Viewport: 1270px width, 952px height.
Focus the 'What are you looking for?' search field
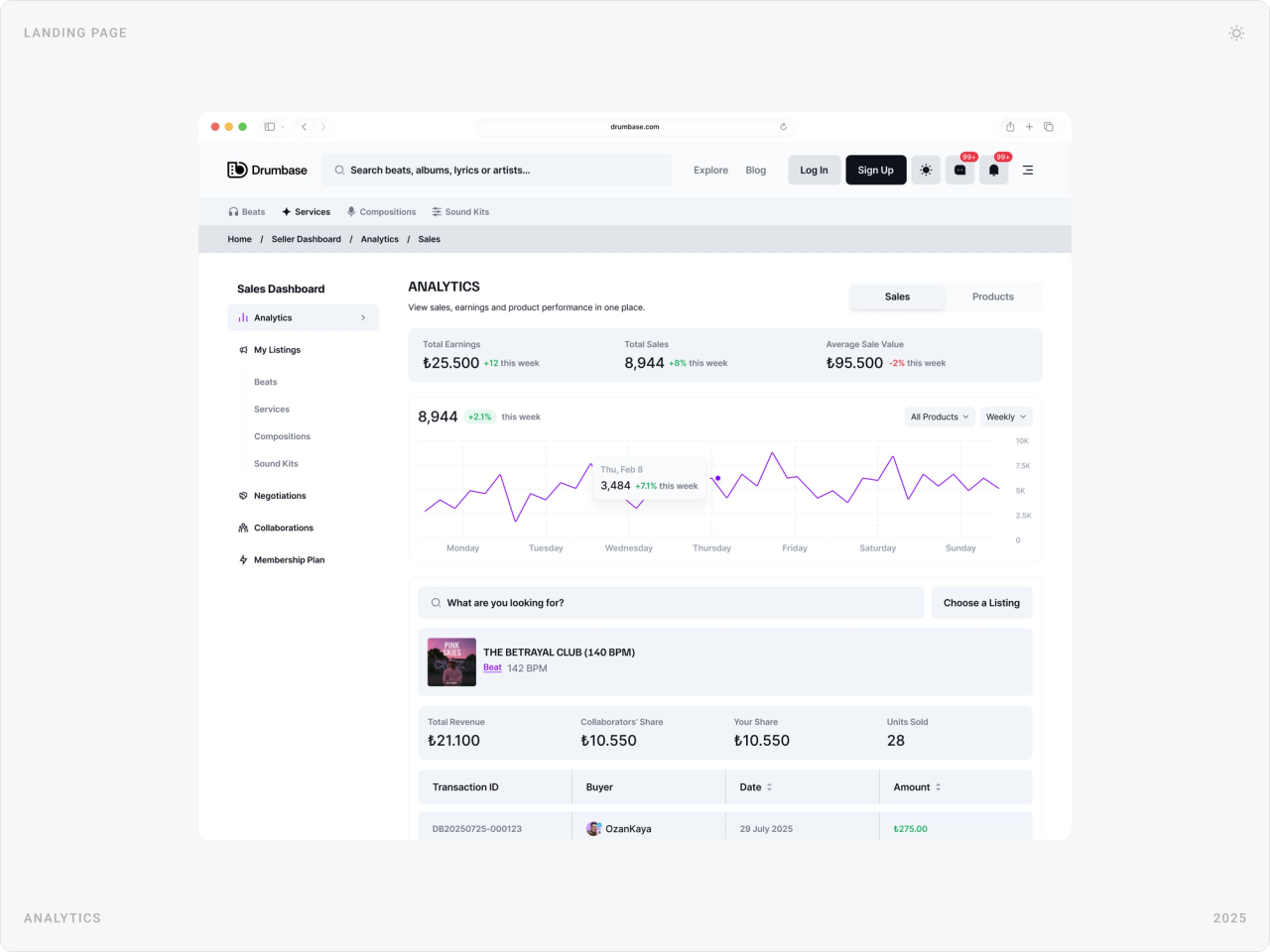click(x=671, y=603)
